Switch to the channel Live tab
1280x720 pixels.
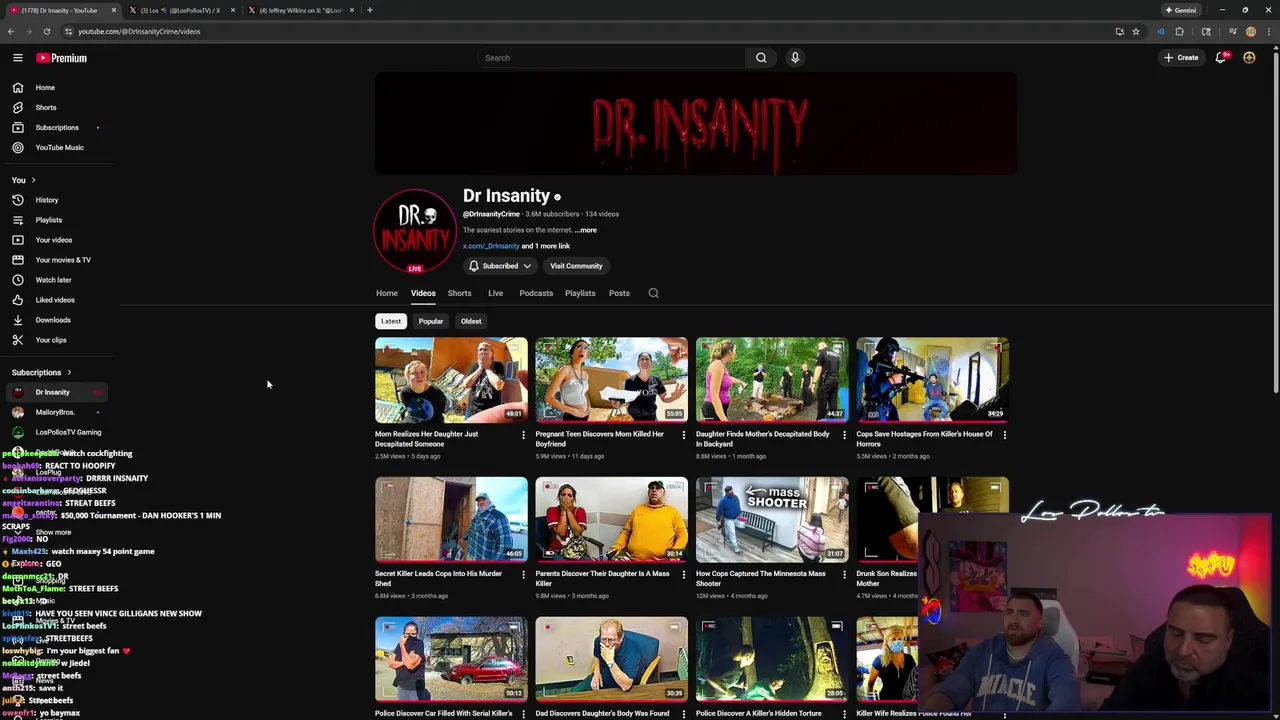click(x=495, y=293)
